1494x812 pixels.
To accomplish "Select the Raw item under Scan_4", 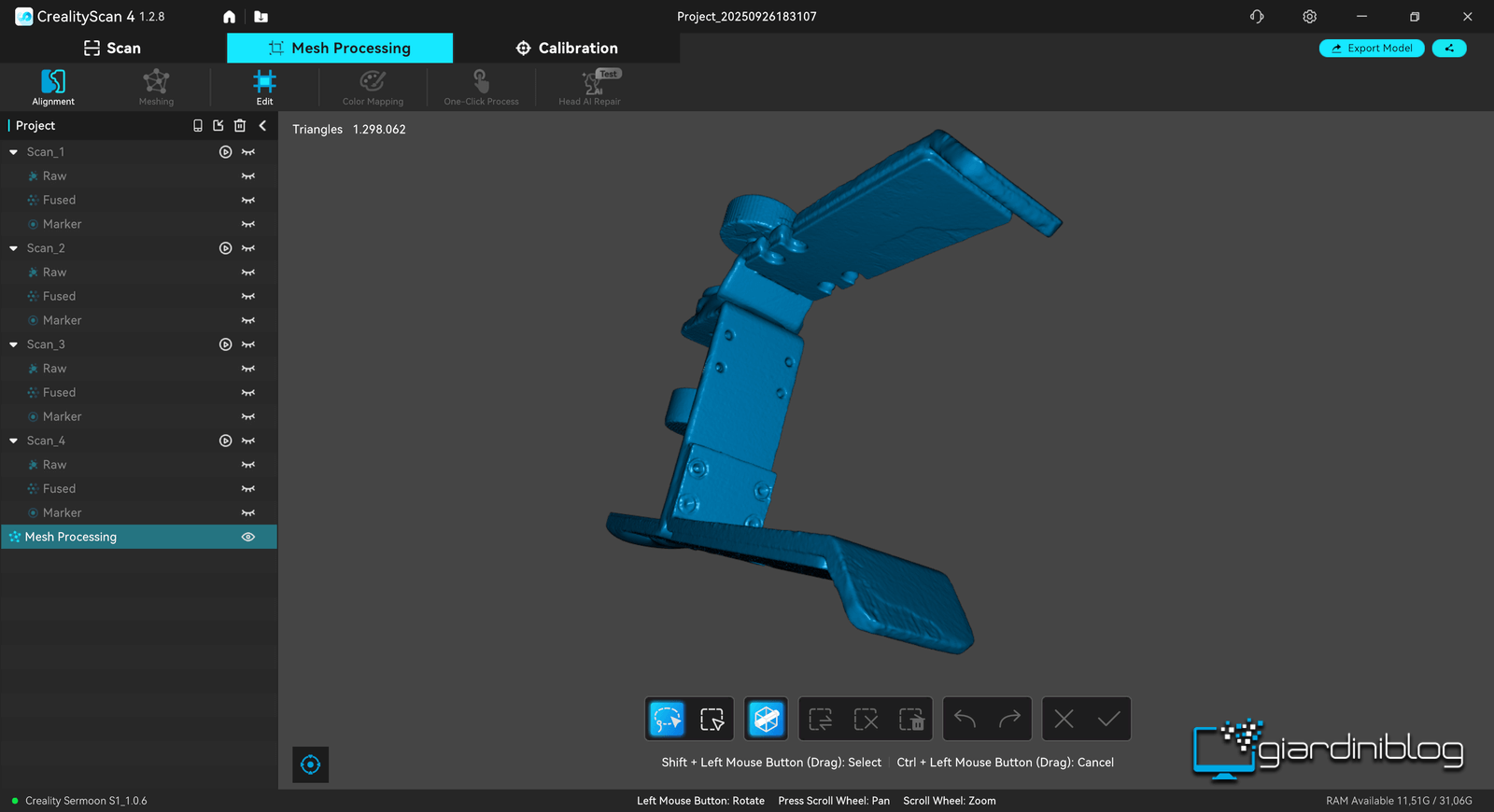I will (54, 465).
